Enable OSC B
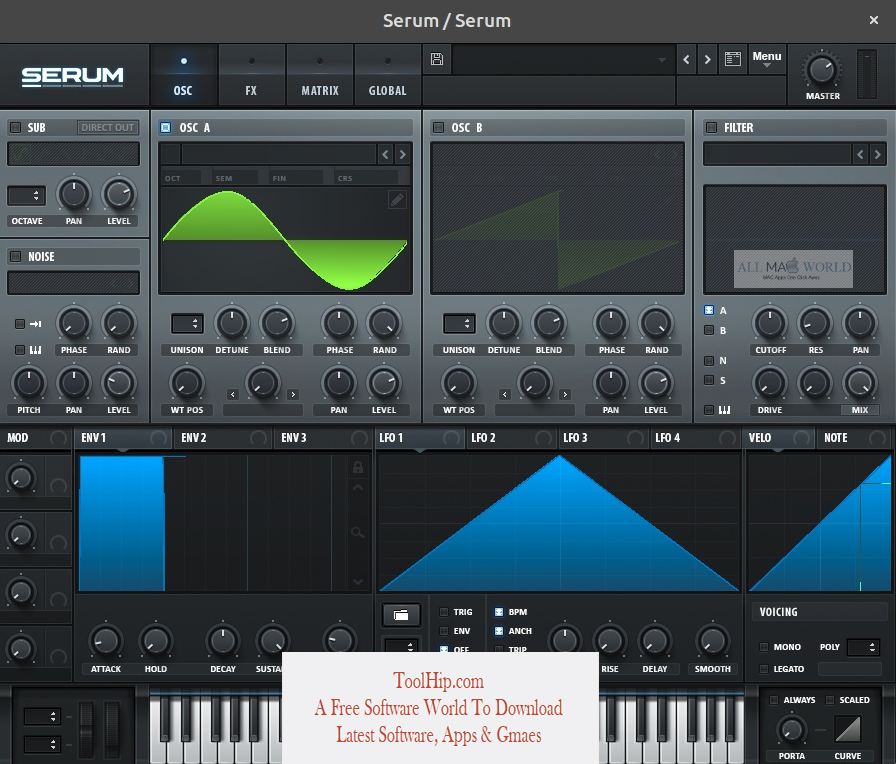 [x=438, y=127]
